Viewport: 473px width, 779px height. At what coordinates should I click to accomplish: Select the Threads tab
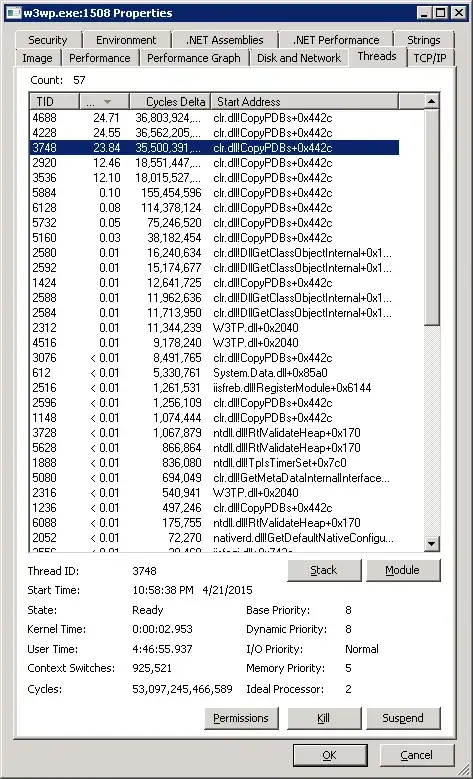tap(377, 56)
